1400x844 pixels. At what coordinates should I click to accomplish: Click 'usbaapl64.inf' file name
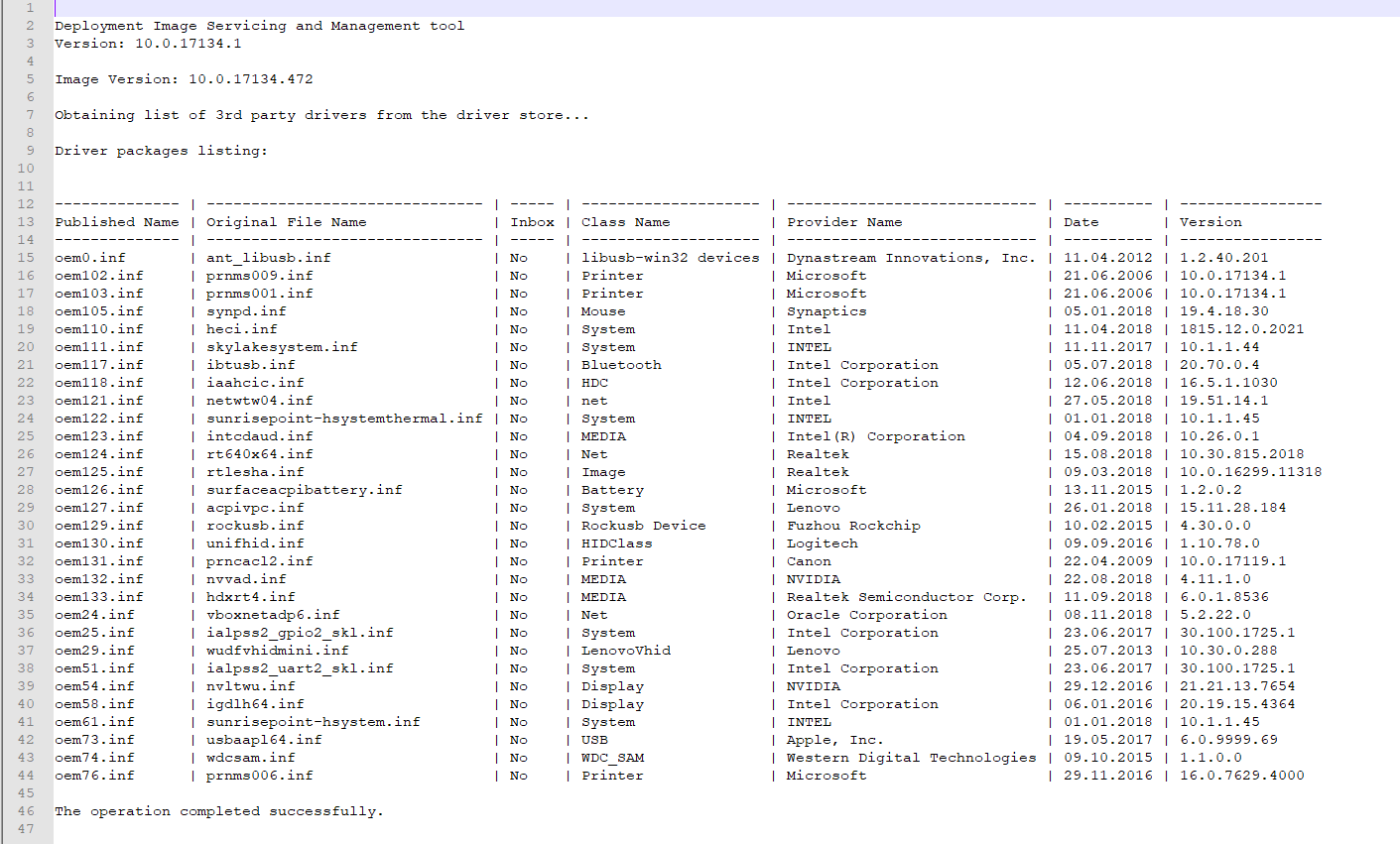pos(264,740)
